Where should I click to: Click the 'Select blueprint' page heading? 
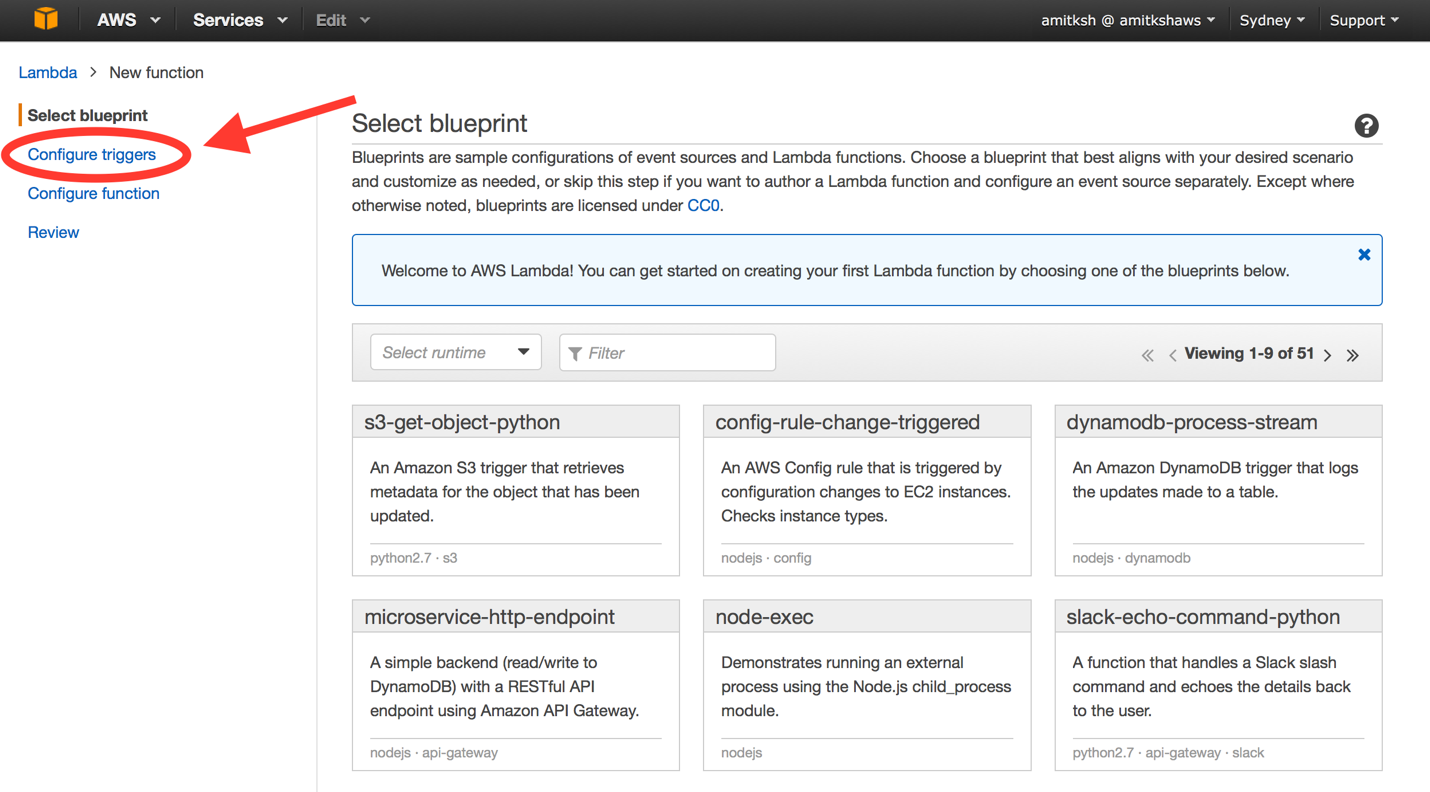(439, 123)
